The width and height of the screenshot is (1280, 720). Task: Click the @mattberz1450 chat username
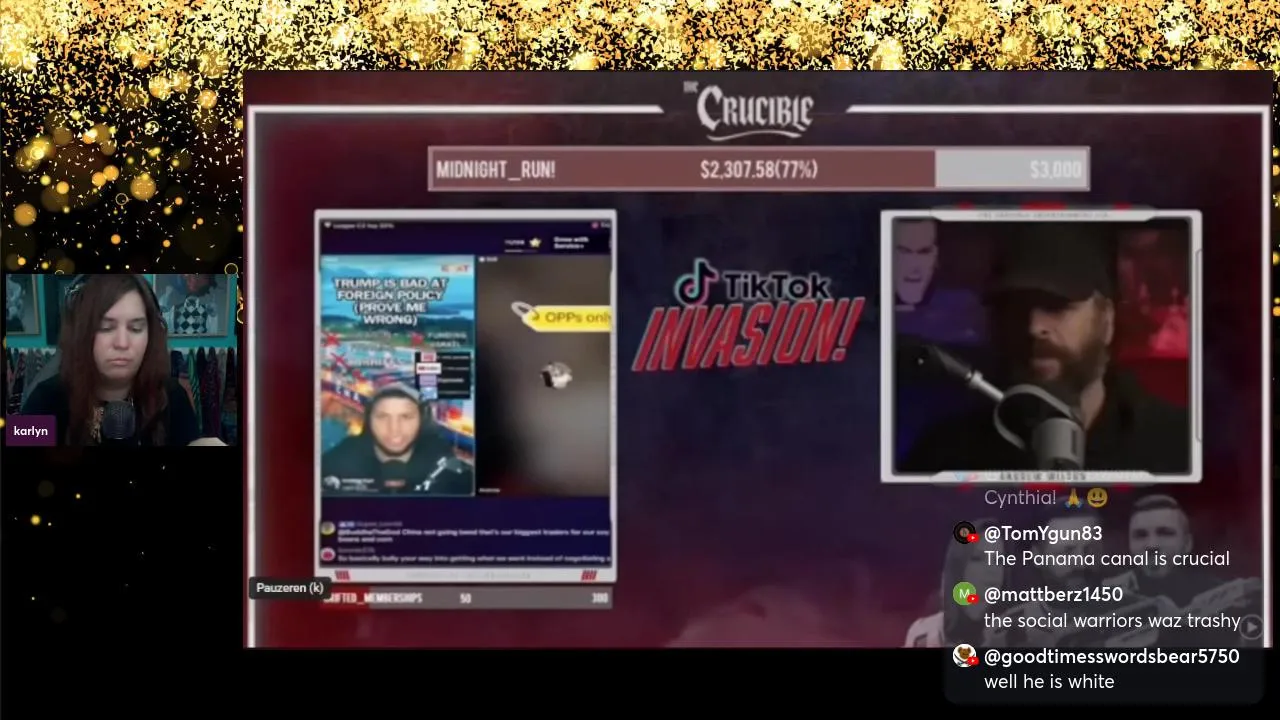[1053, 595]
